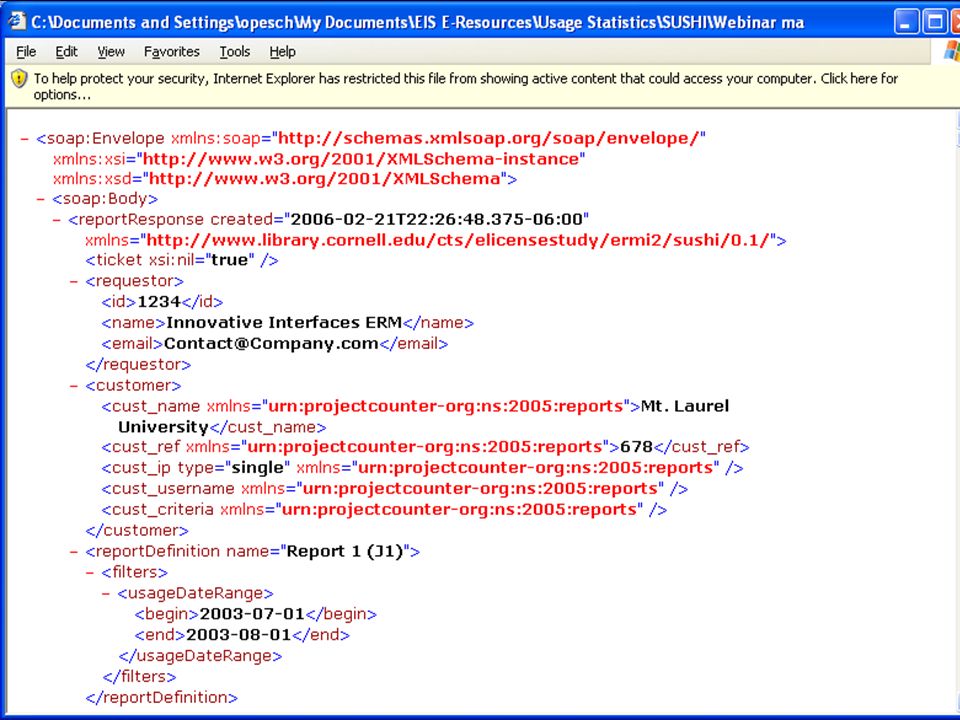
Task: Collapse the reportDefinition node
Action: (x=74, y=552)
